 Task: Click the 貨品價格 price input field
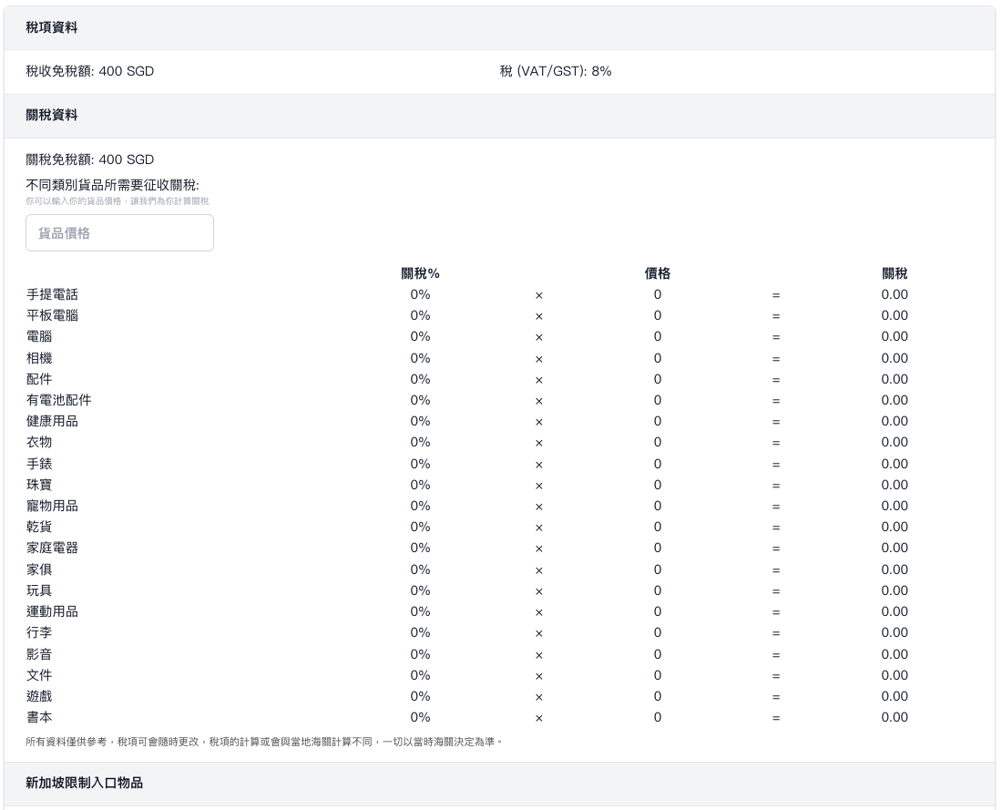point(119,233)
